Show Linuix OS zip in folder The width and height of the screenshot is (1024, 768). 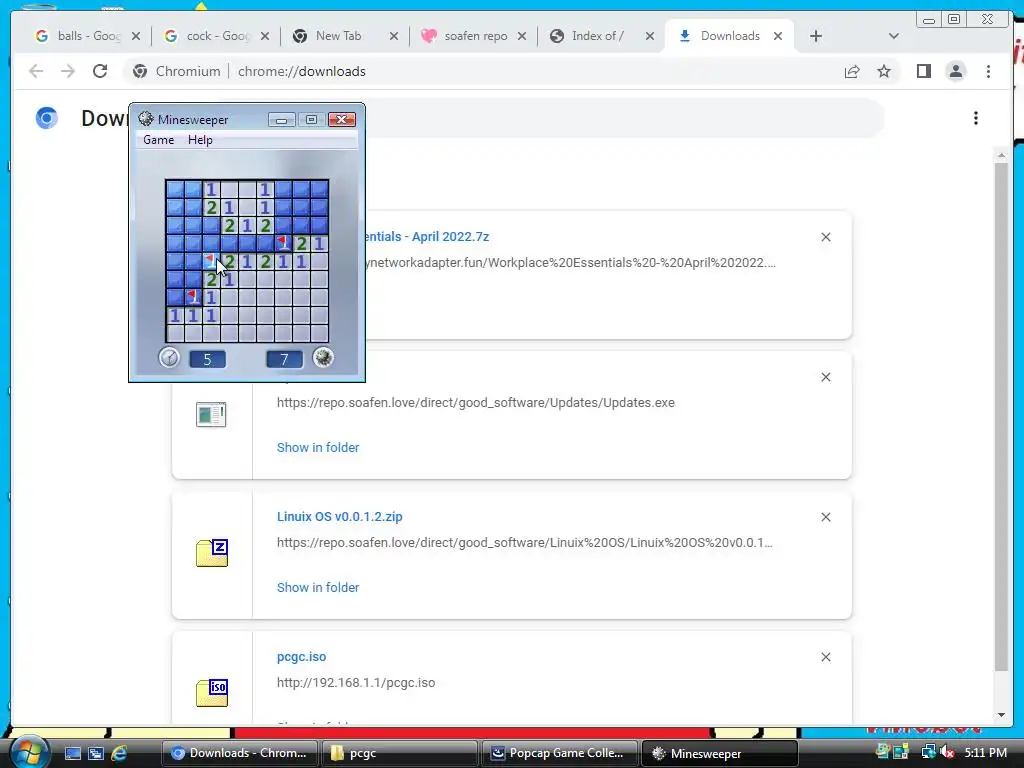(x=318, y=587)
